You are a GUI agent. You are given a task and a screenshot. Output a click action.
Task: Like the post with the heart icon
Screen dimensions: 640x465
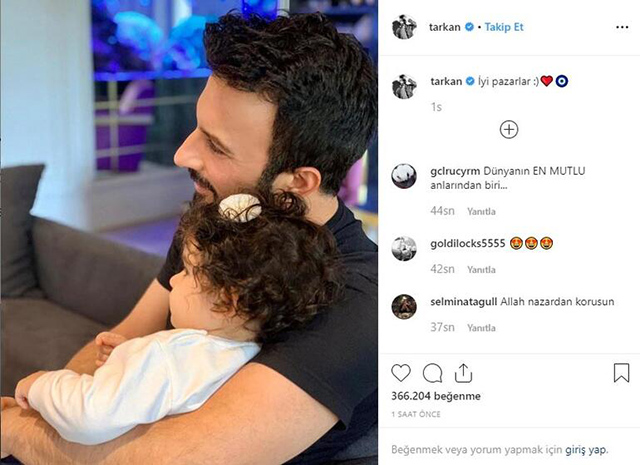pos(401,373)
